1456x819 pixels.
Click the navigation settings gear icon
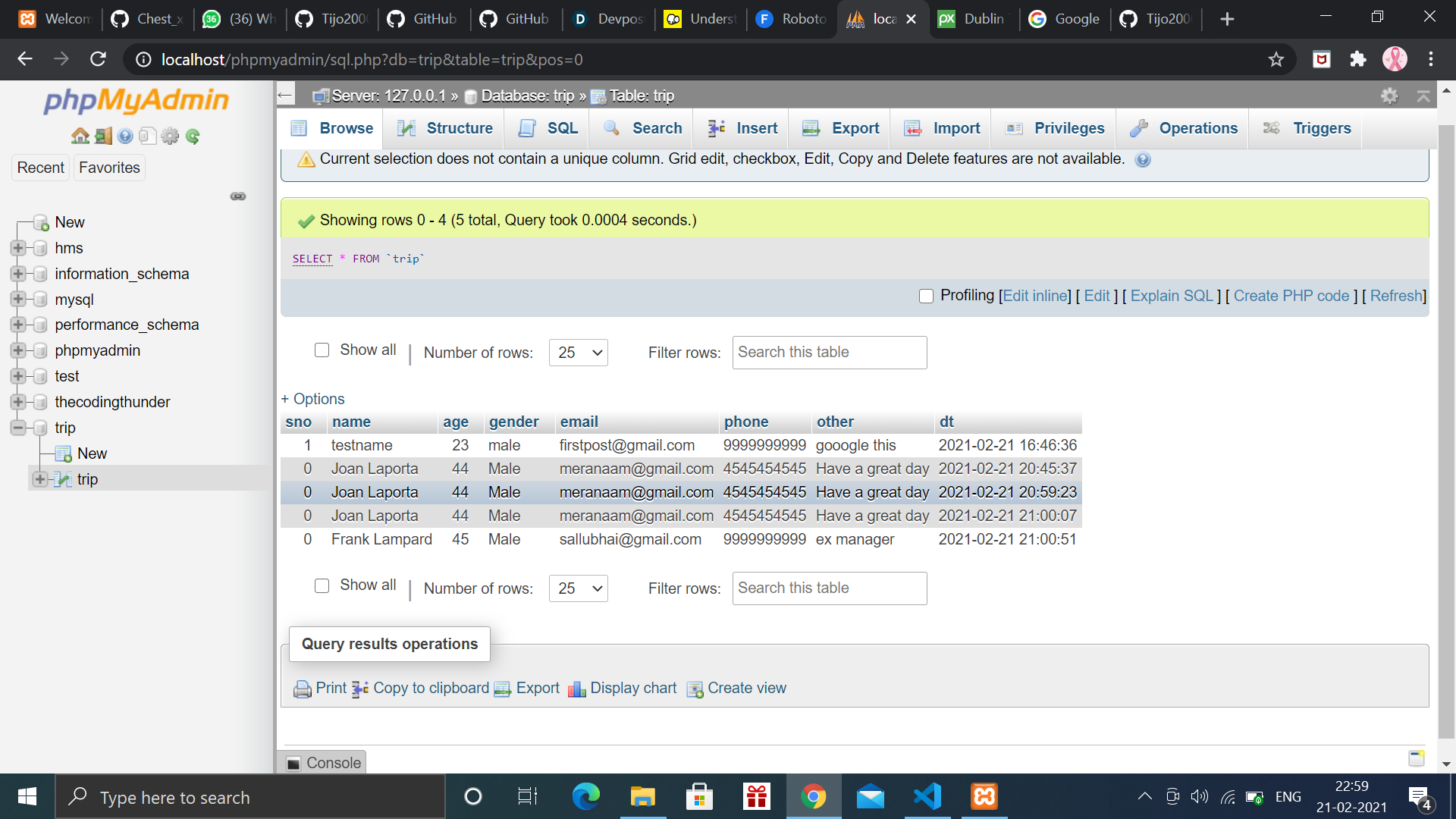170,136
